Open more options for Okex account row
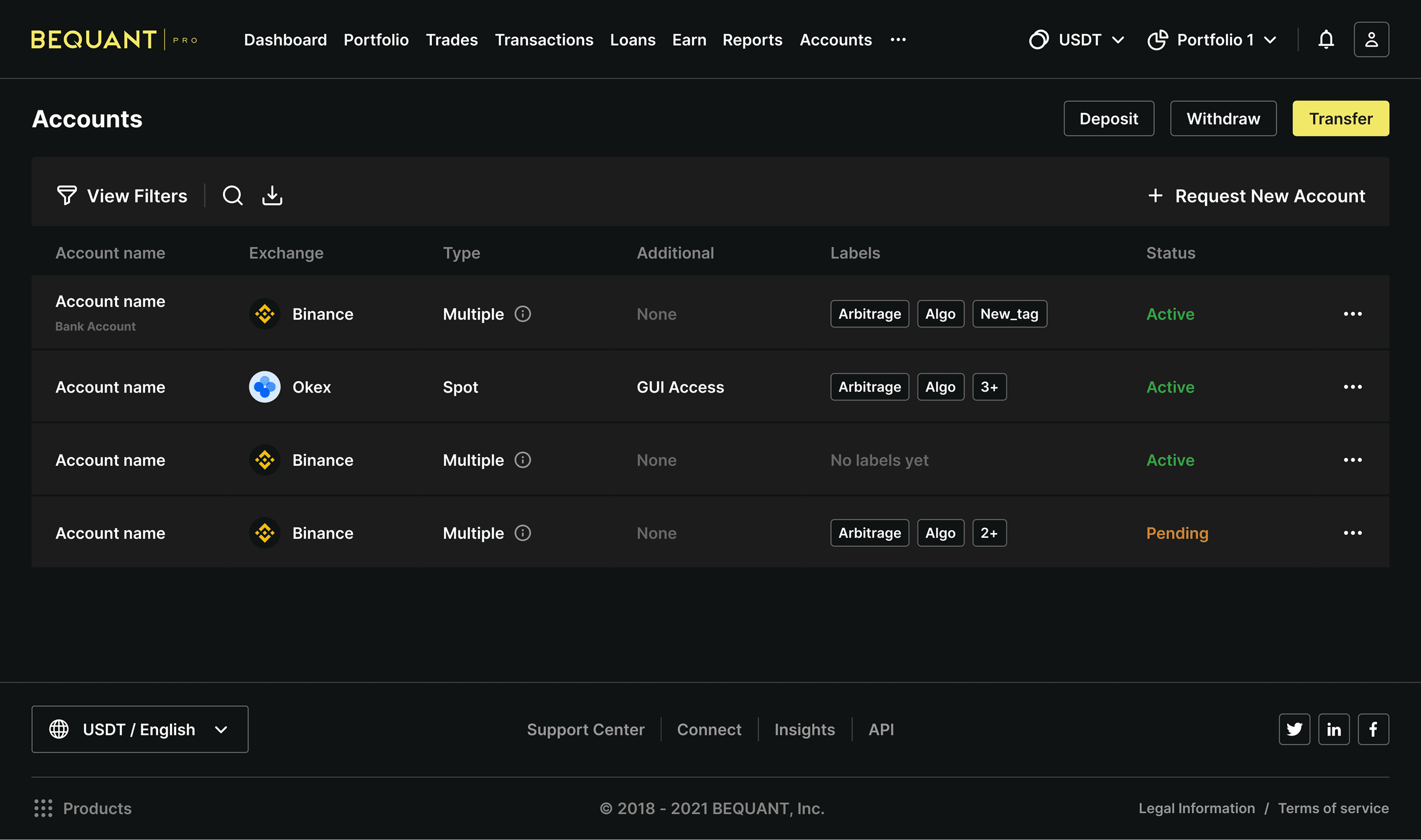Screen dimensions: 1421x840 click(1352, 386)
